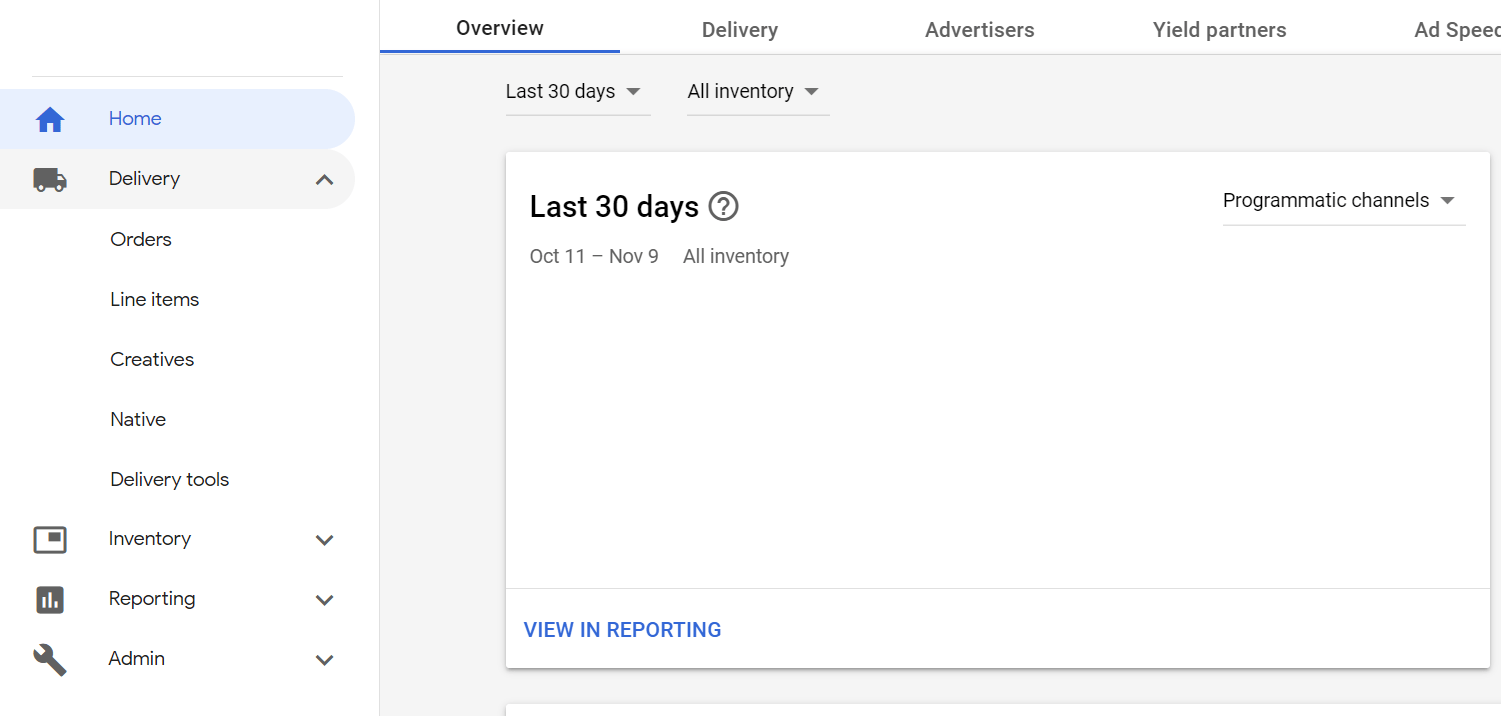Click the Reporting bar chart icon
Image resolution: width=1501 pixels, height=716 pixels.
tap(50, 599)
